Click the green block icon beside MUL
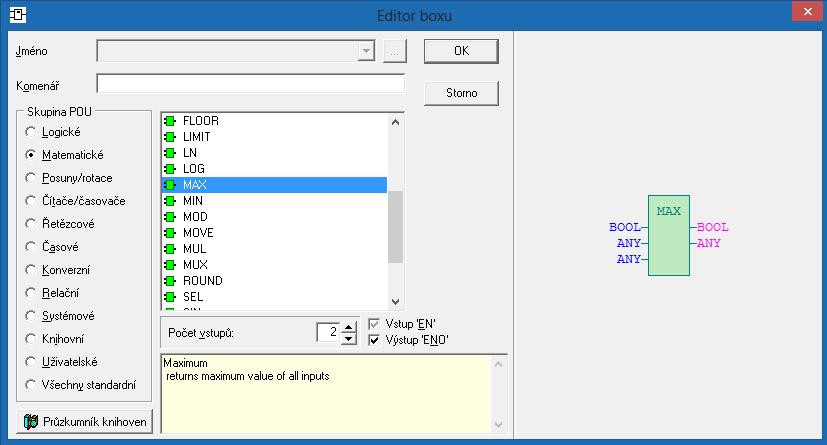Screen dimensions: 827x445 tap(170, 249)
